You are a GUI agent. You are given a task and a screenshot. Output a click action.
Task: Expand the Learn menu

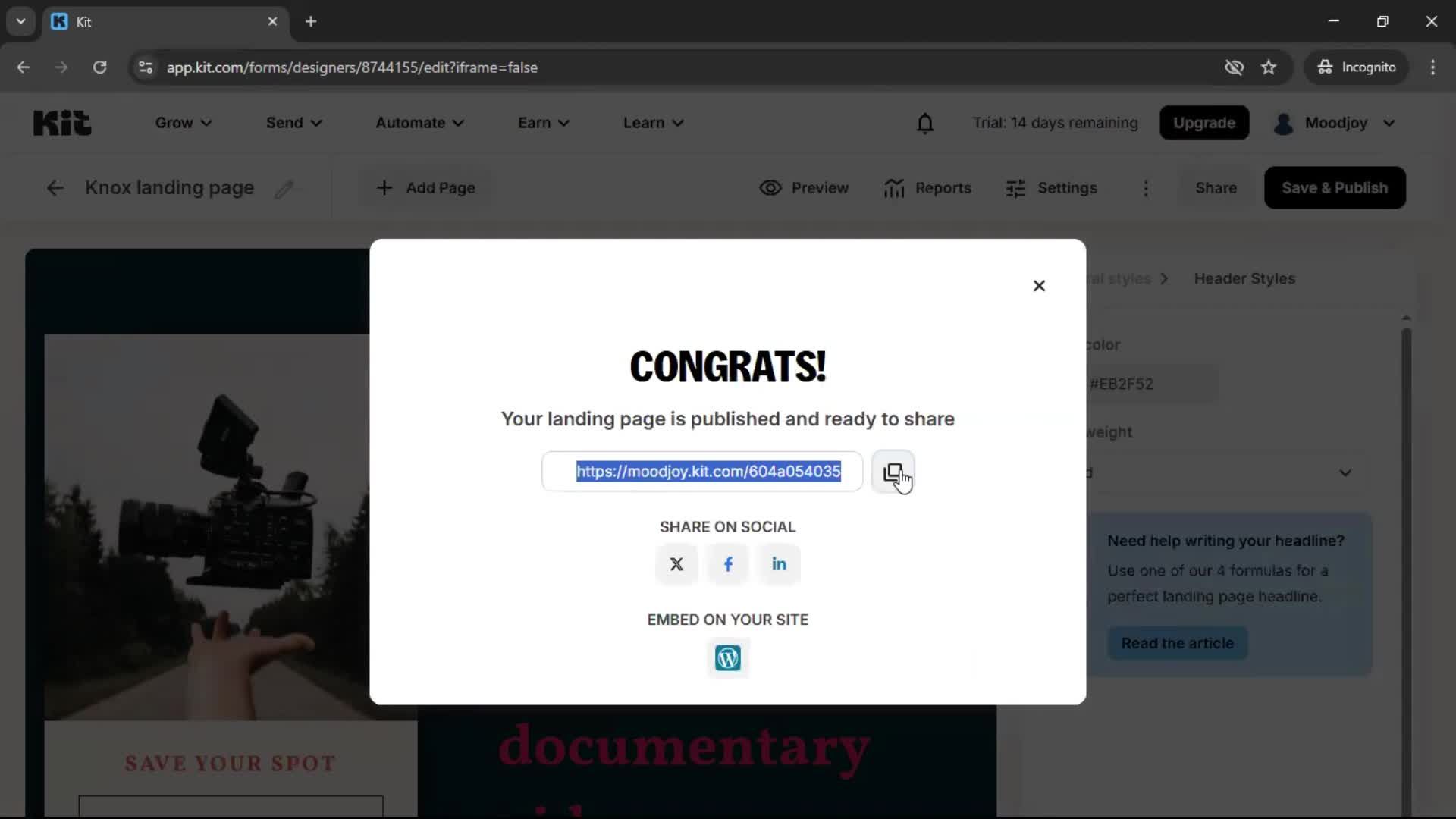pos(653,122)
